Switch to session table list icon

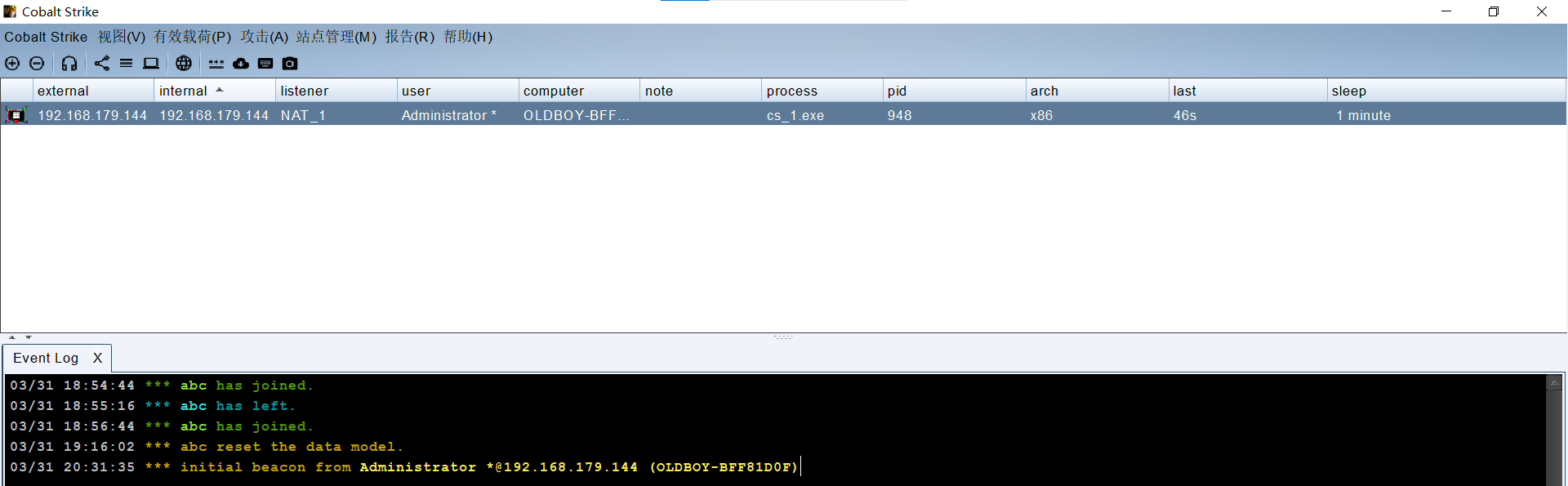click(127, 63)
